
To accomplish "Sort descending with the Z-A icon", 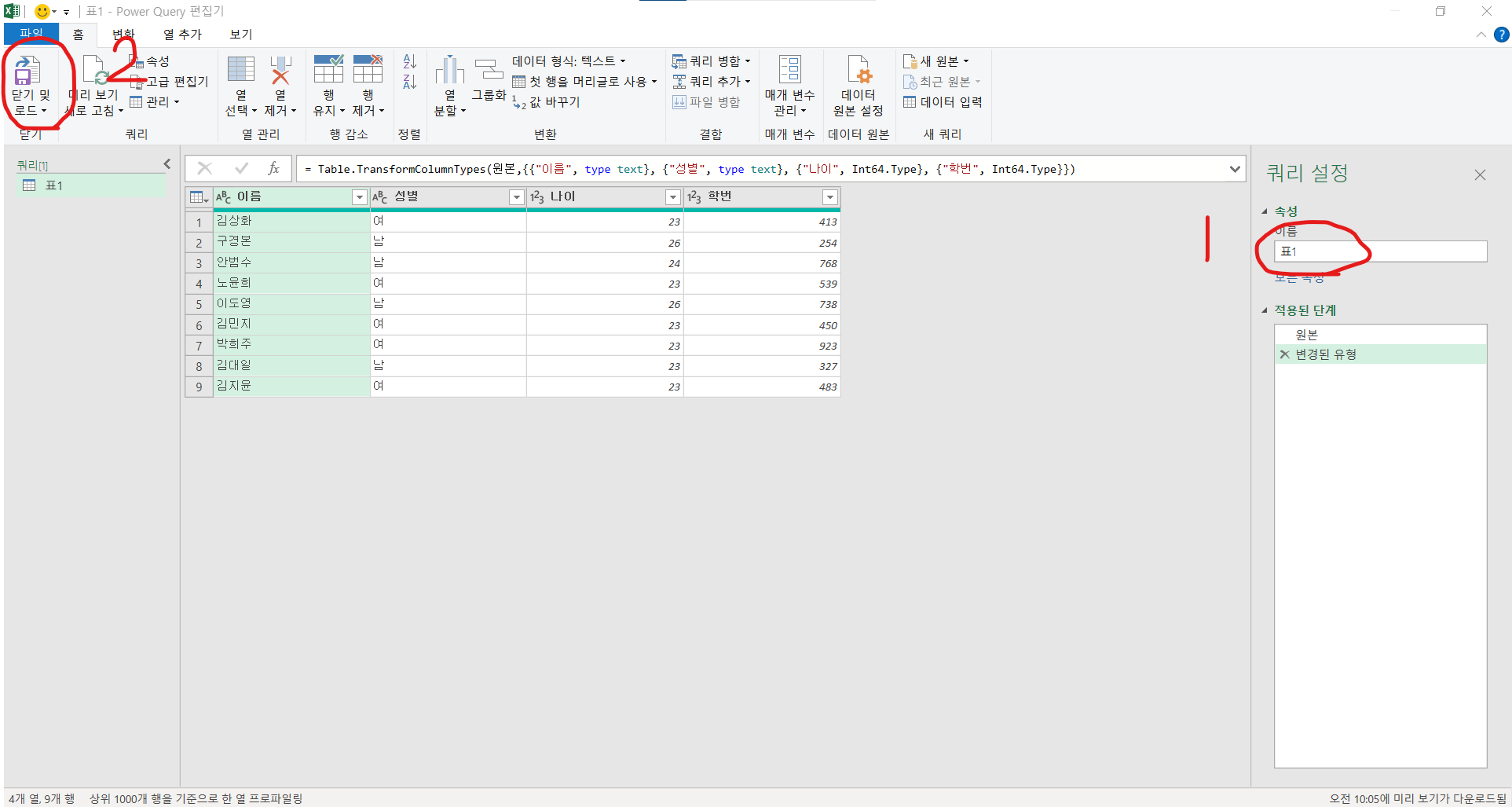I will [409, 82].
